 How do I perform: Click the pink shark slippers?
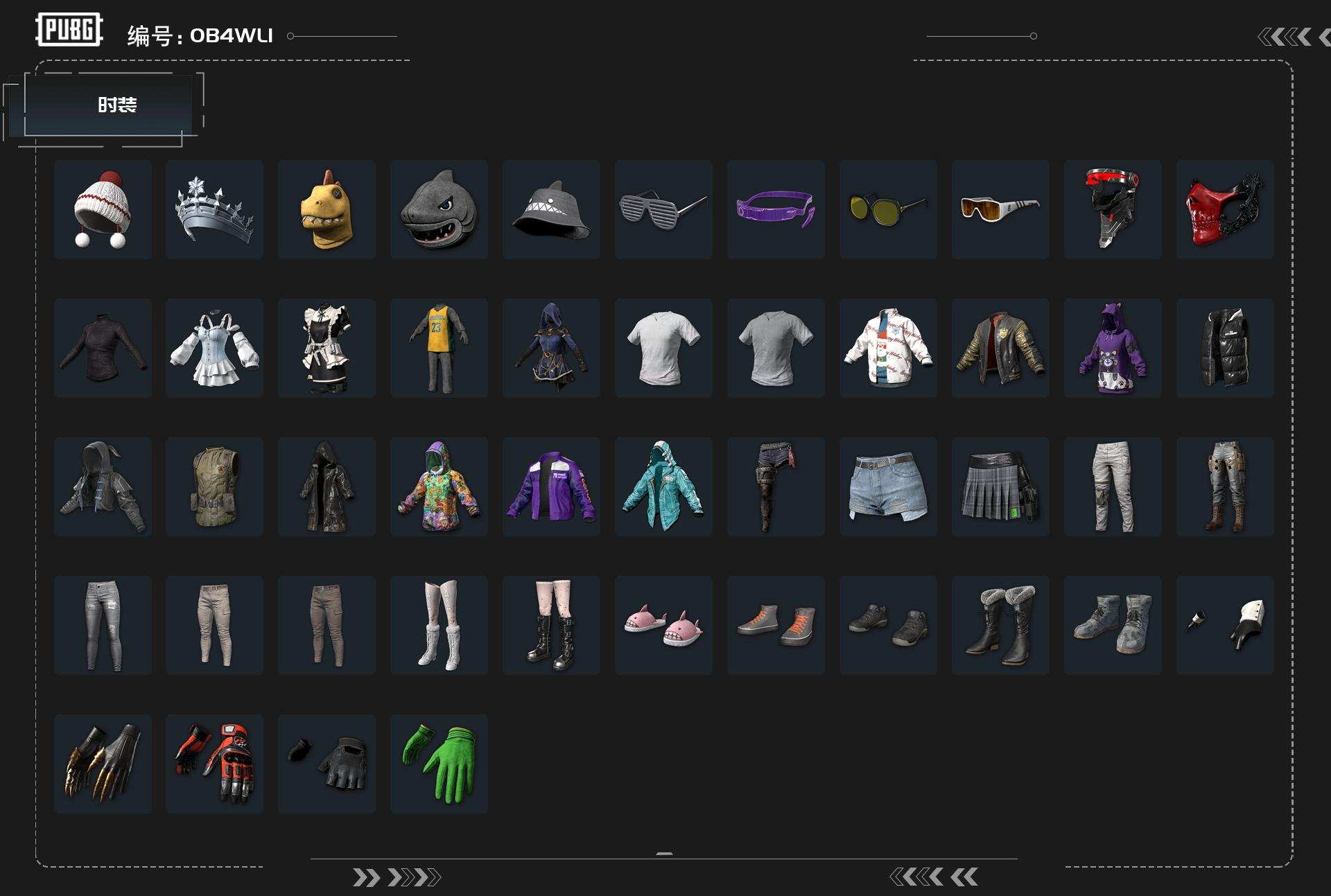[663, 625]
